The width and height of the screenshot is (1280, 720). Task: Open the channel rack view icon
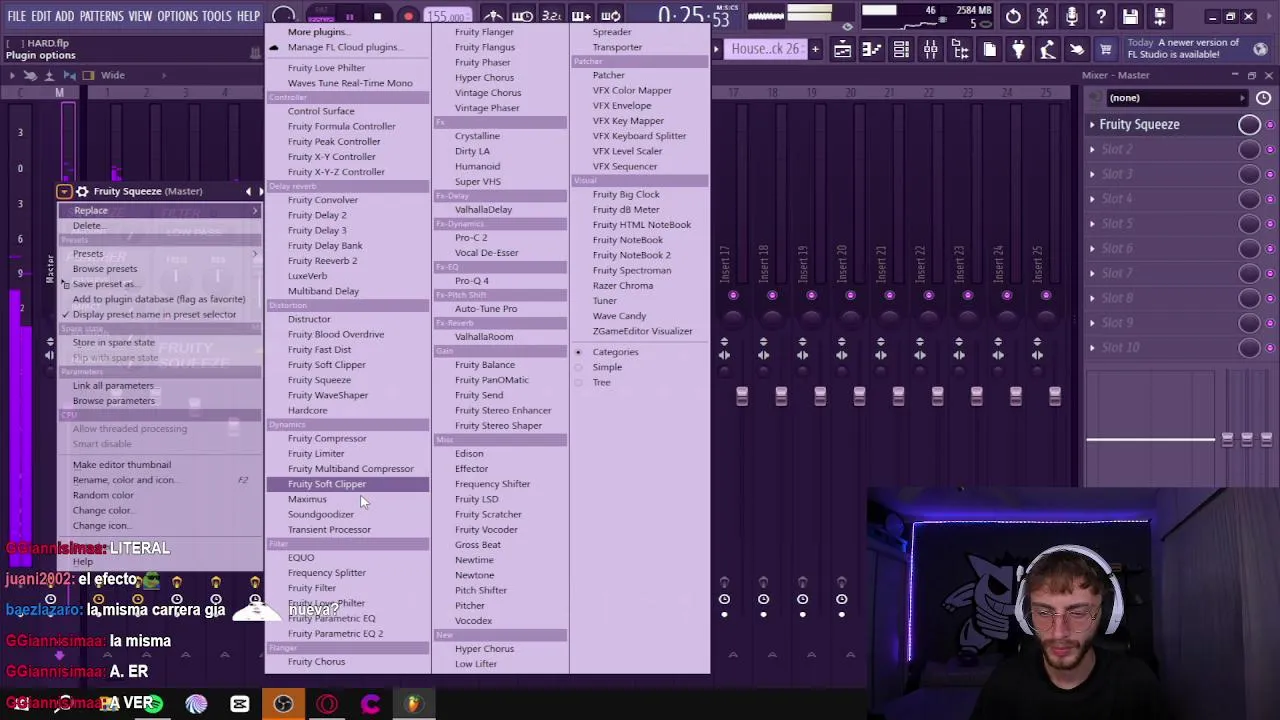click(x=901, y=50)
